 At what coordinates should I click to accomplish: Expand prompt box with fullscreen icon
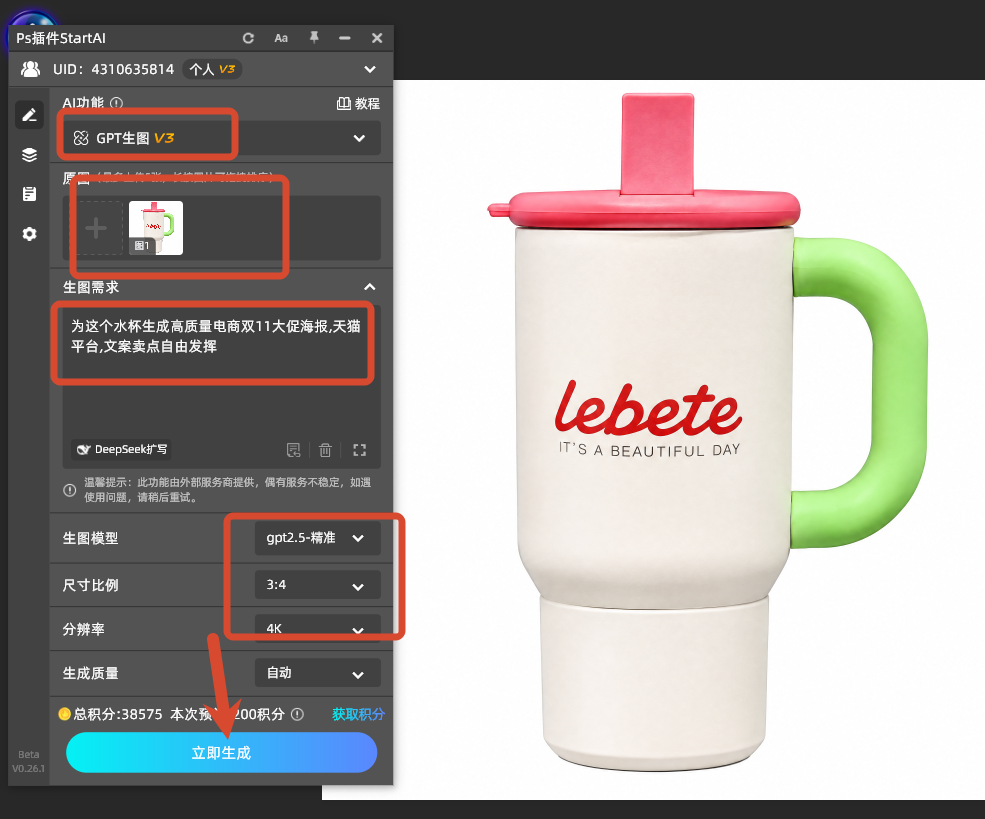pos(359,450)
